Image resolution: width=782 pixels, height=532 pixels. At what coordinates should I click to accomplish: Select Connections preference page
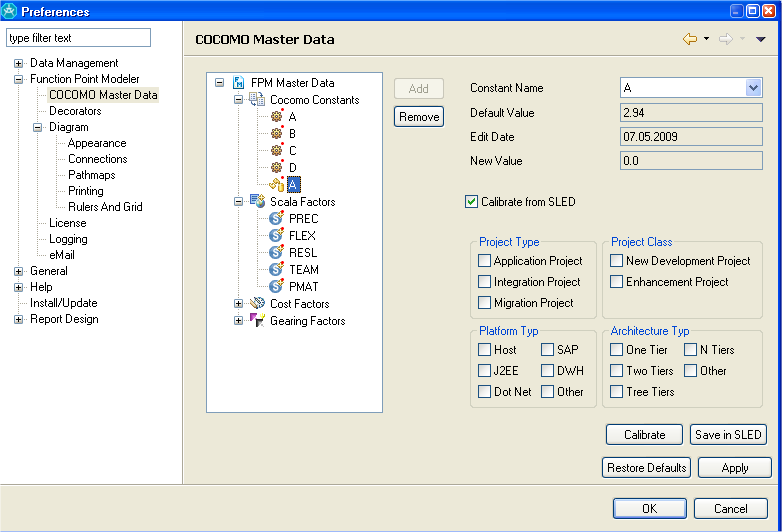[98, 159]
